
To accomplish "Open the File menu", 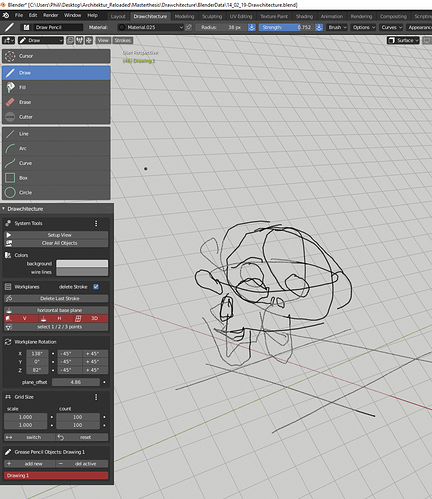I will coord(19,15).
